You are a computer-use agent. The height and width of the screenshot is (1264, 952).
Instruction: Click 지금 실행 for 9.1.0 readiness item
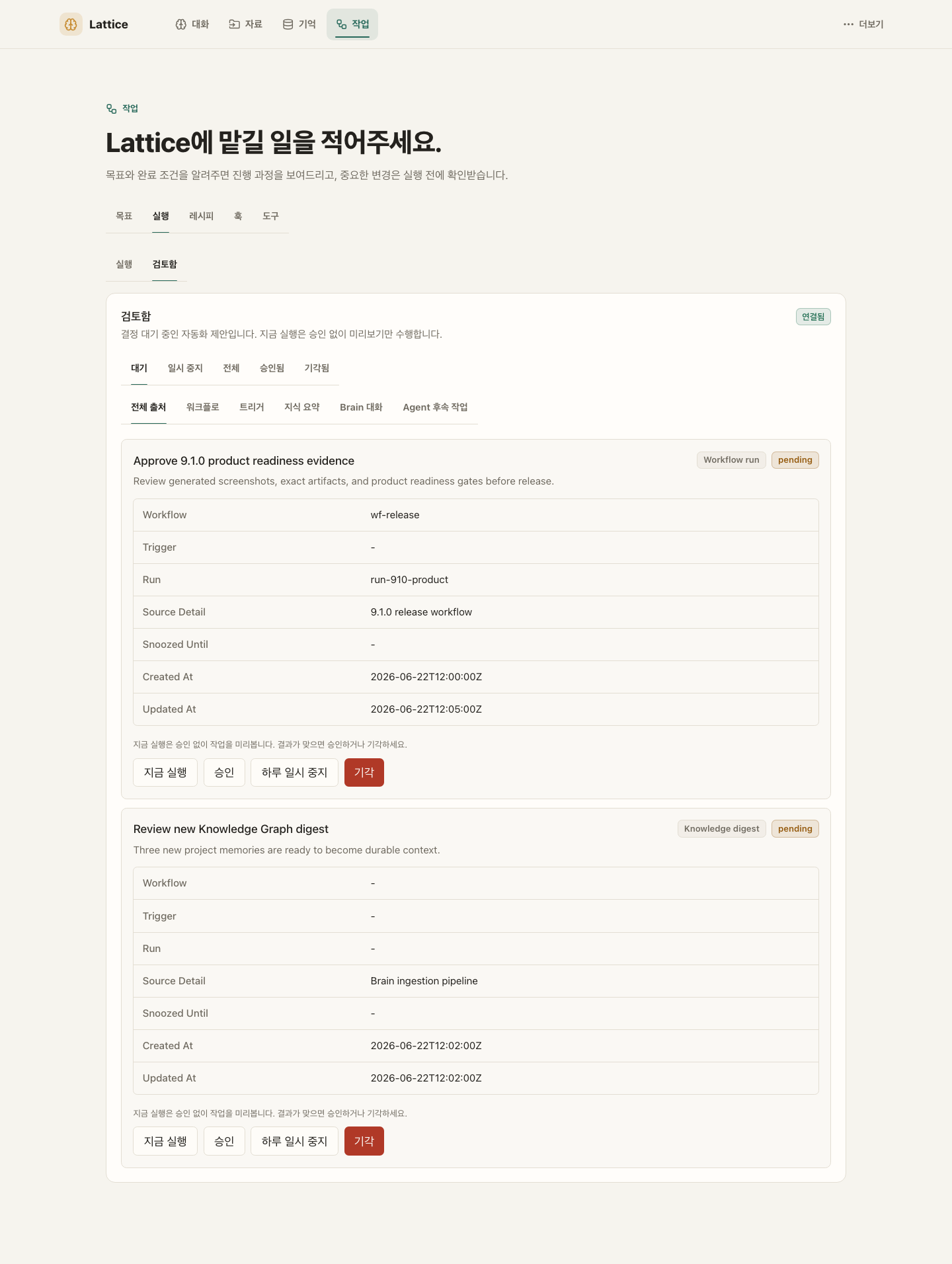tap(165, 772)
